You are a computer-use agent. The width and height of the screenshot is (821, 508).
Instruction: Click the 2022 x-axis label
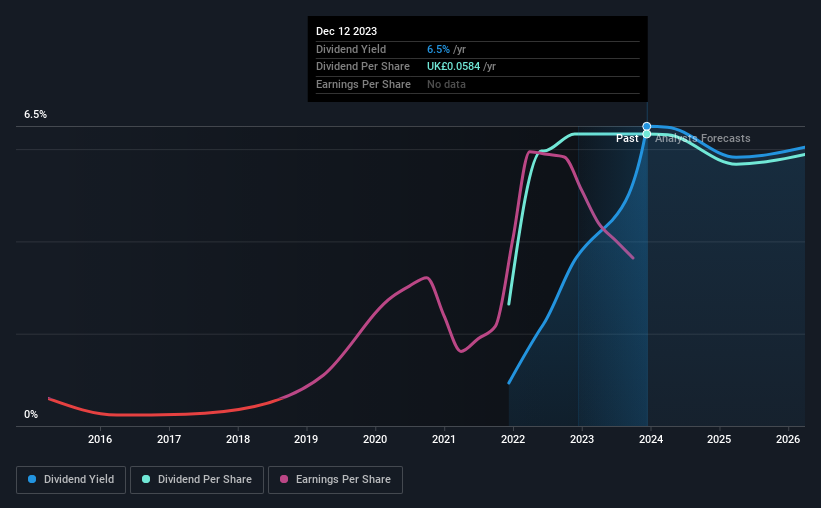point(513,439)
